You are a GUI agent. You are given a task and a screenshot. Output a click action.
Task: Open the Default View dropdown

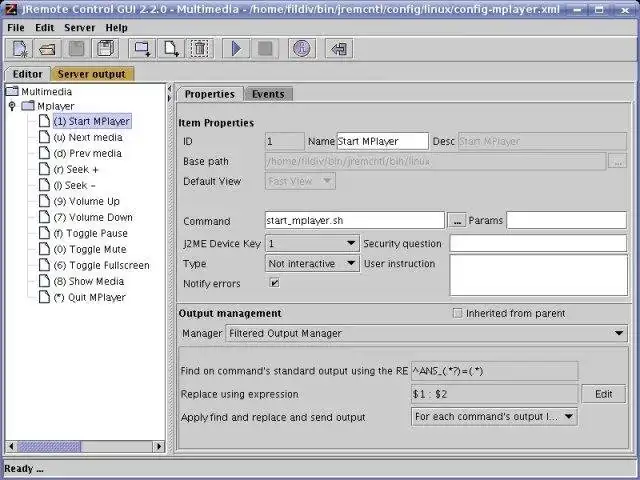[300, 181]
